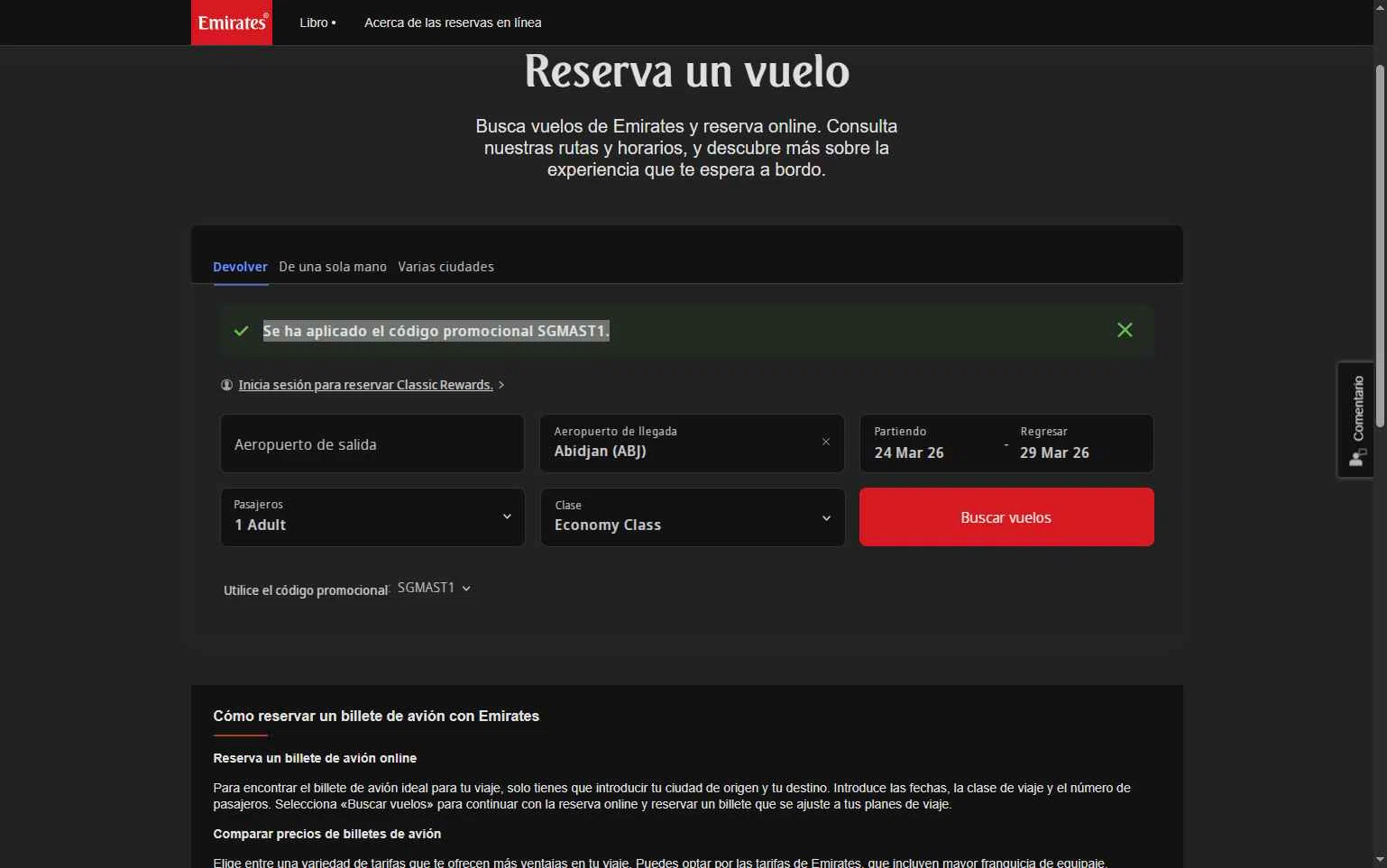
Task: Click the Aeropuerto de llegada field
Action: point(692,443)
